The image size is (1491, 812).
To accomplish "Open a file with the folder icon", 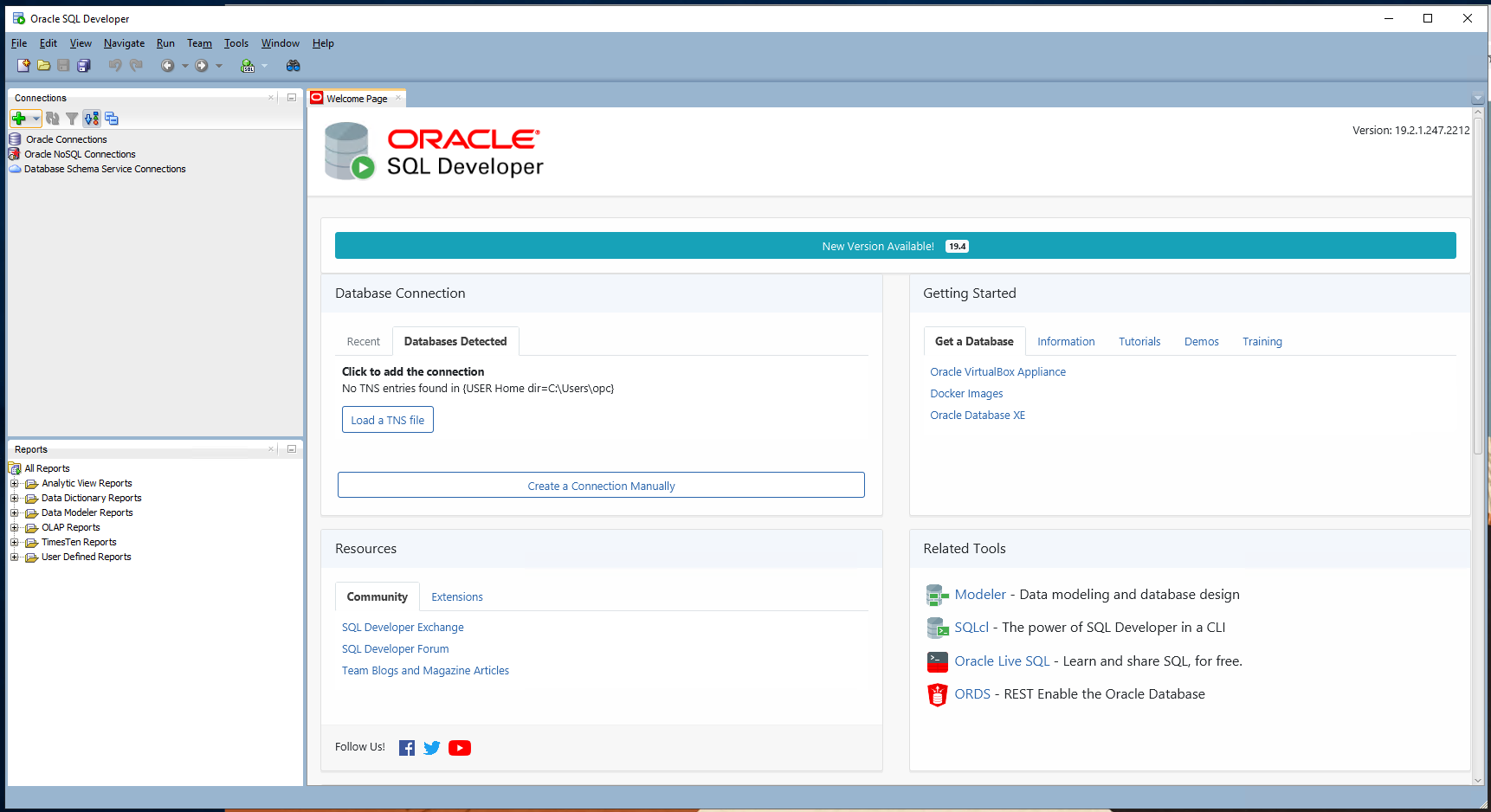I will tap(43, 66).
